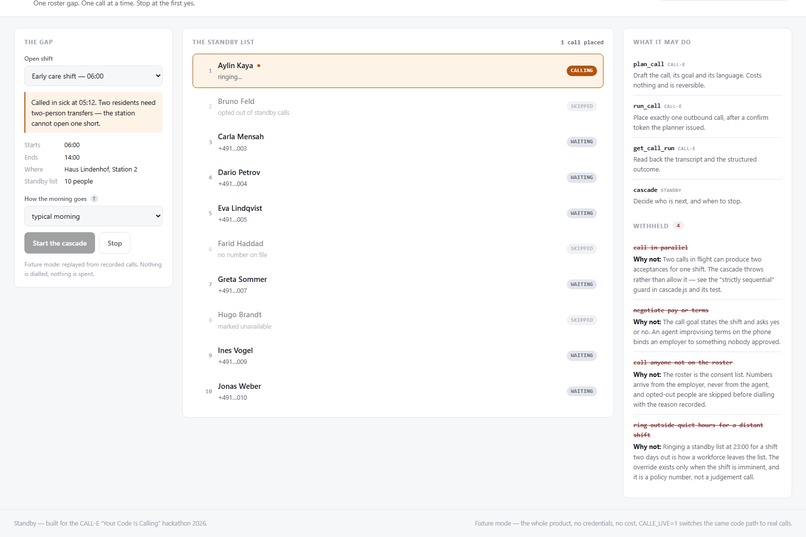This screenshot has width=806, height=537.
Task: Click the '10 people' standby list value
Action: click(x=79, y=181)
